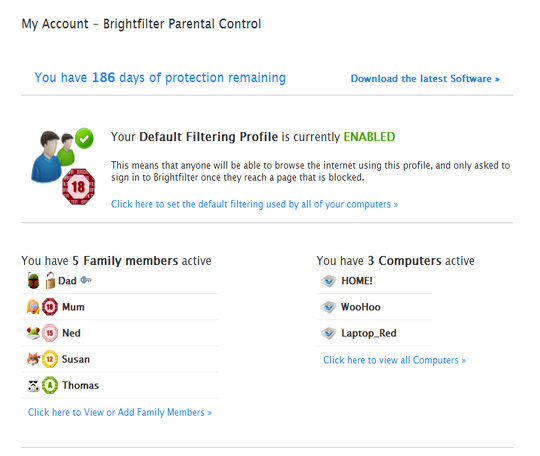
Task: Click Susan's fox avatar picture
Action: click(33, 359)
